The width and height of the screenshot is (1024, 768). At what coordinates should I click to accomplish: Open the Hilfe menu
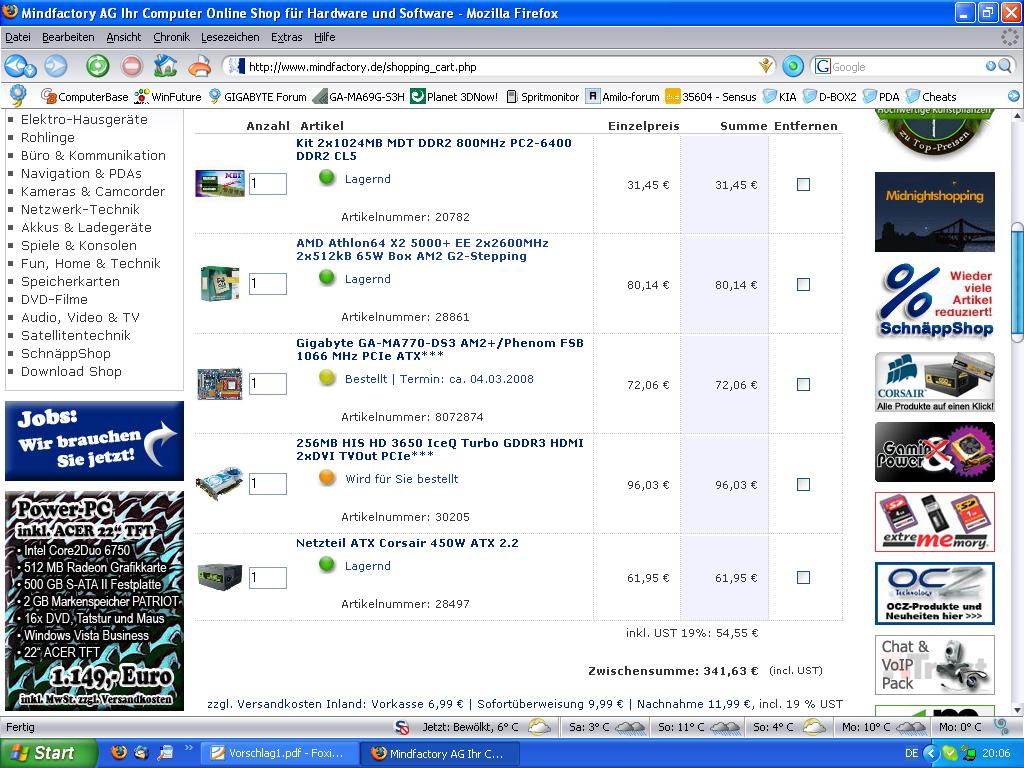[325, 37]
